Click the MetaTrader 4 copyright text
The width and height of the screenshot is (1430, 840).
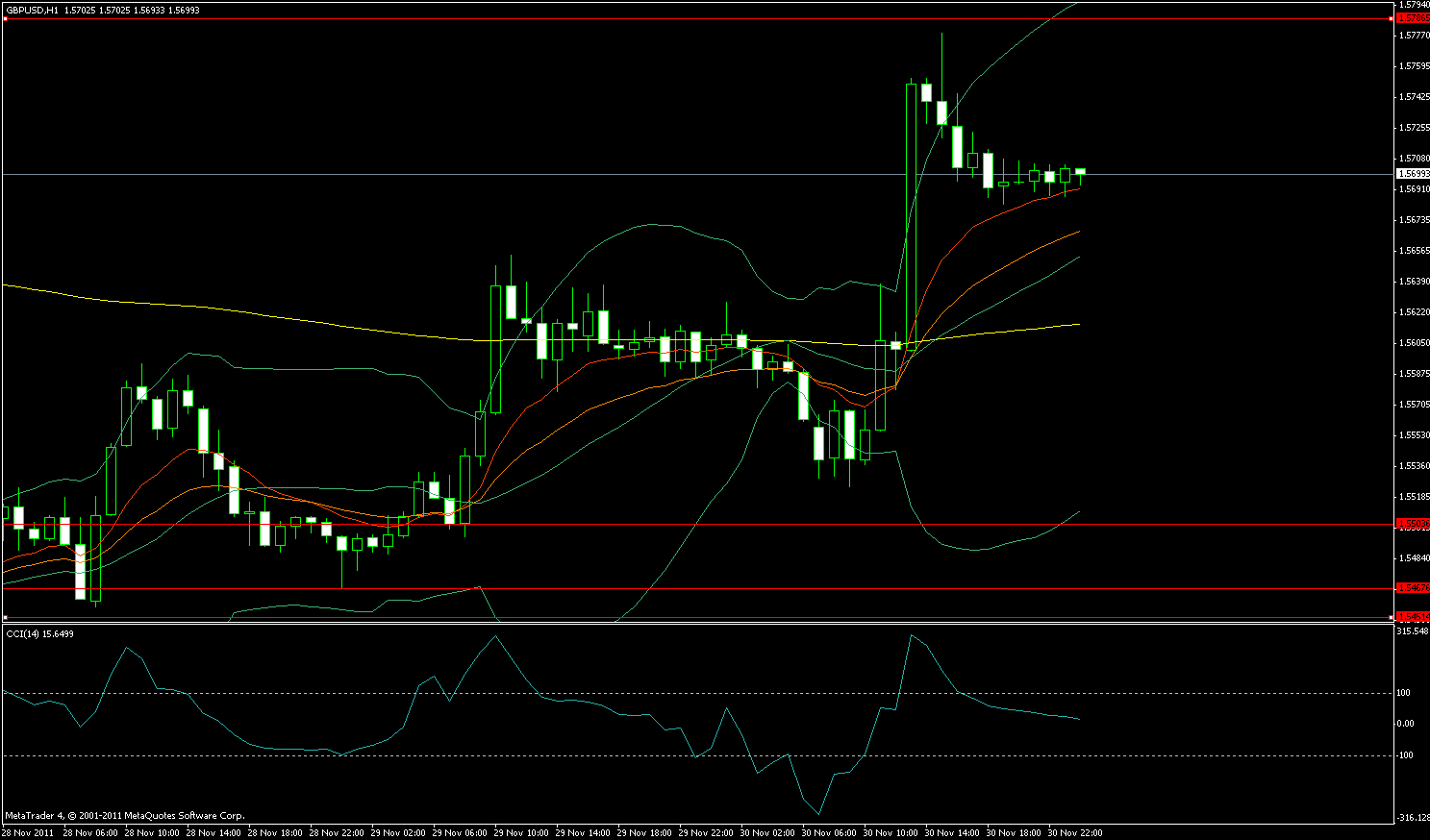click(125, 816)
